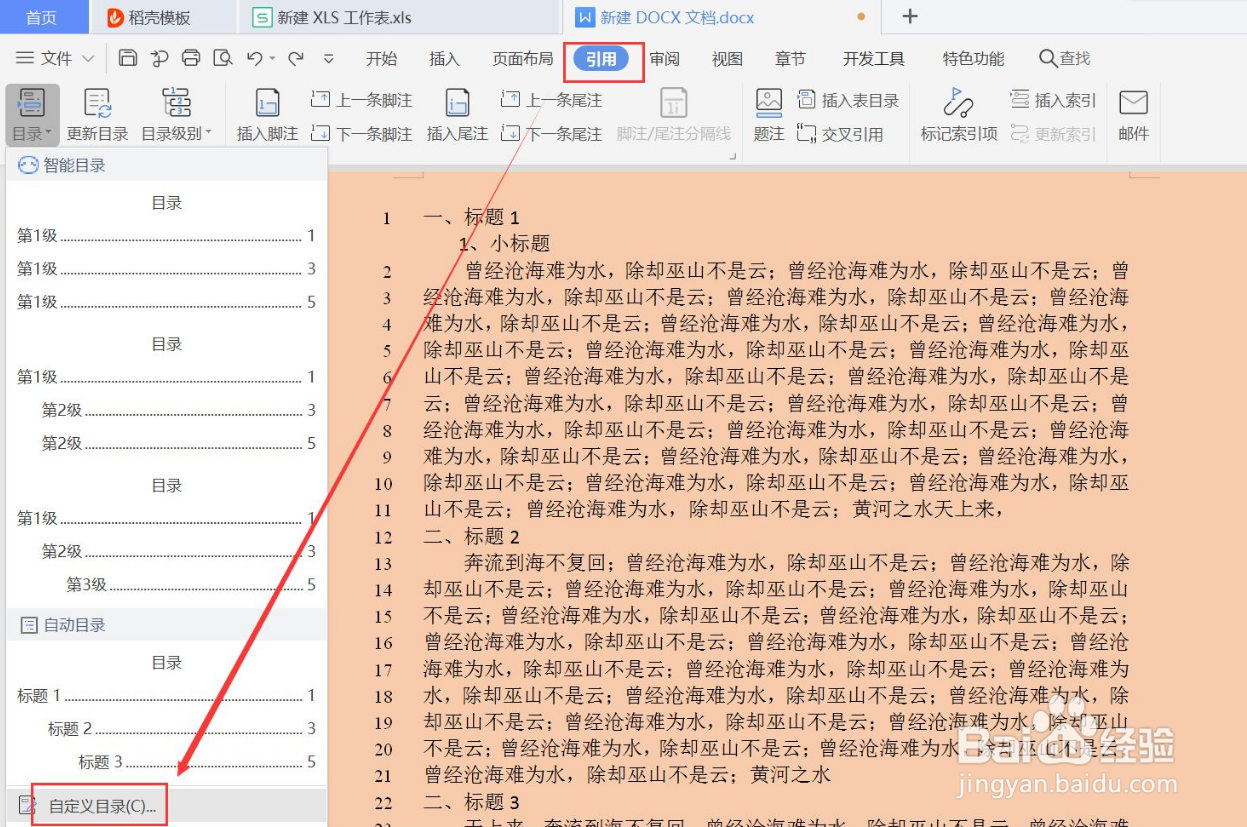The height and width of the screenshot is (827, 1247).
Task: Click the Print icon in quick access toolbar
Action: [x=190, y=58]
